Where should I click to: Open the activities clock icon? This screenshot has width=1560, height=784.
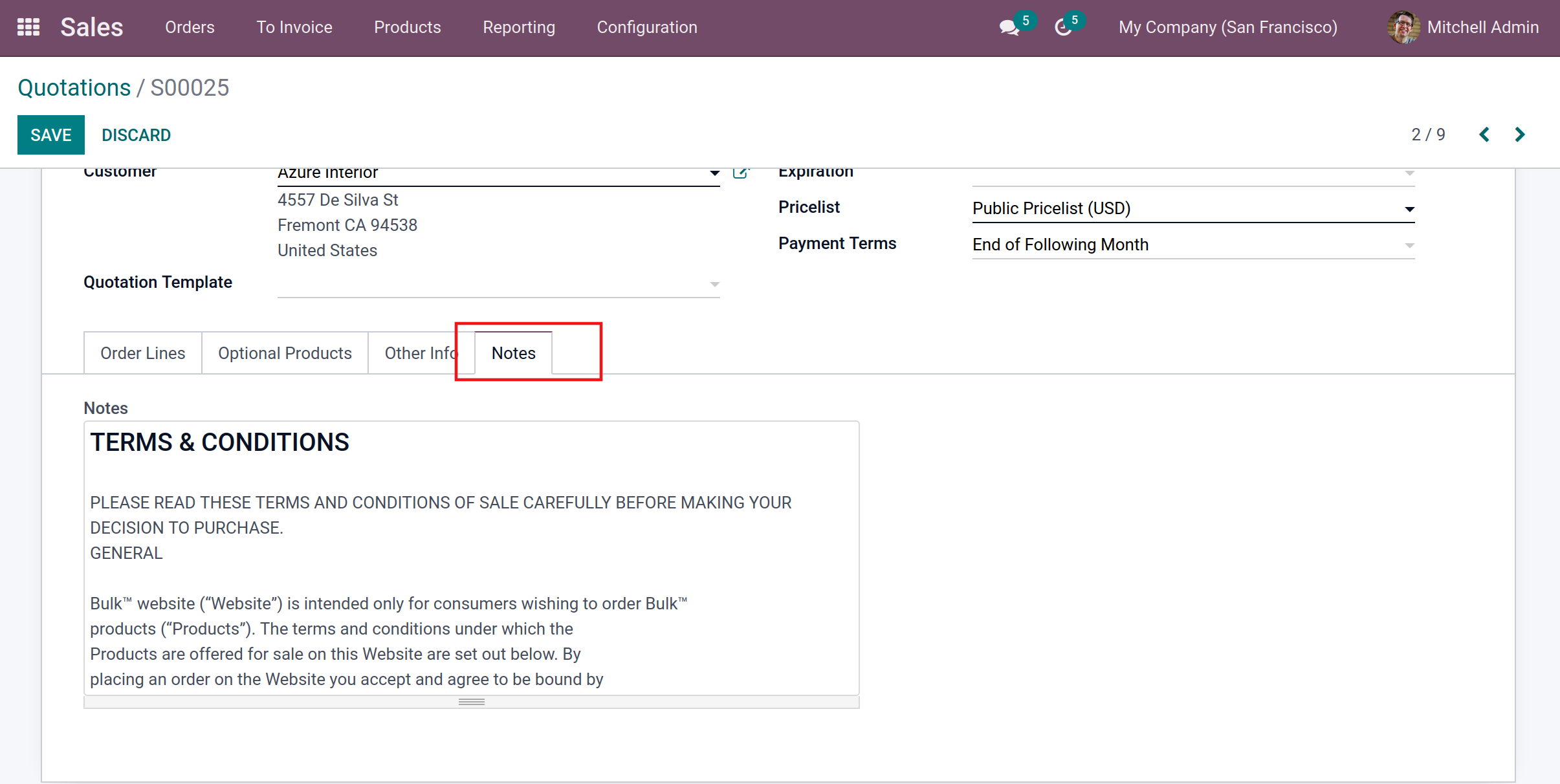[x=1062, y=28]
